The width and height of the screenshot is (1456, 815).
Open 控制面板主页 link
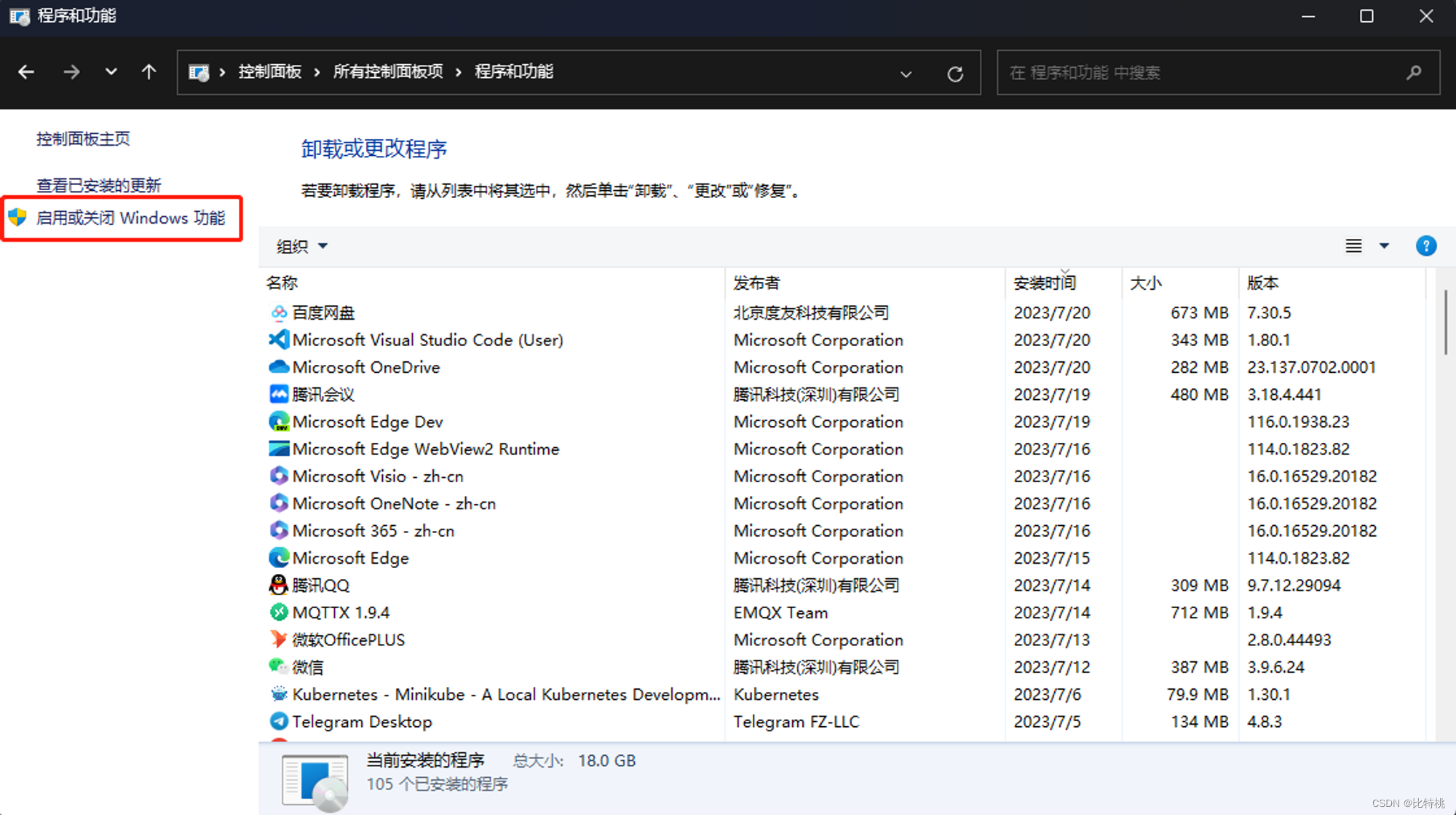[x=83, y=138]
